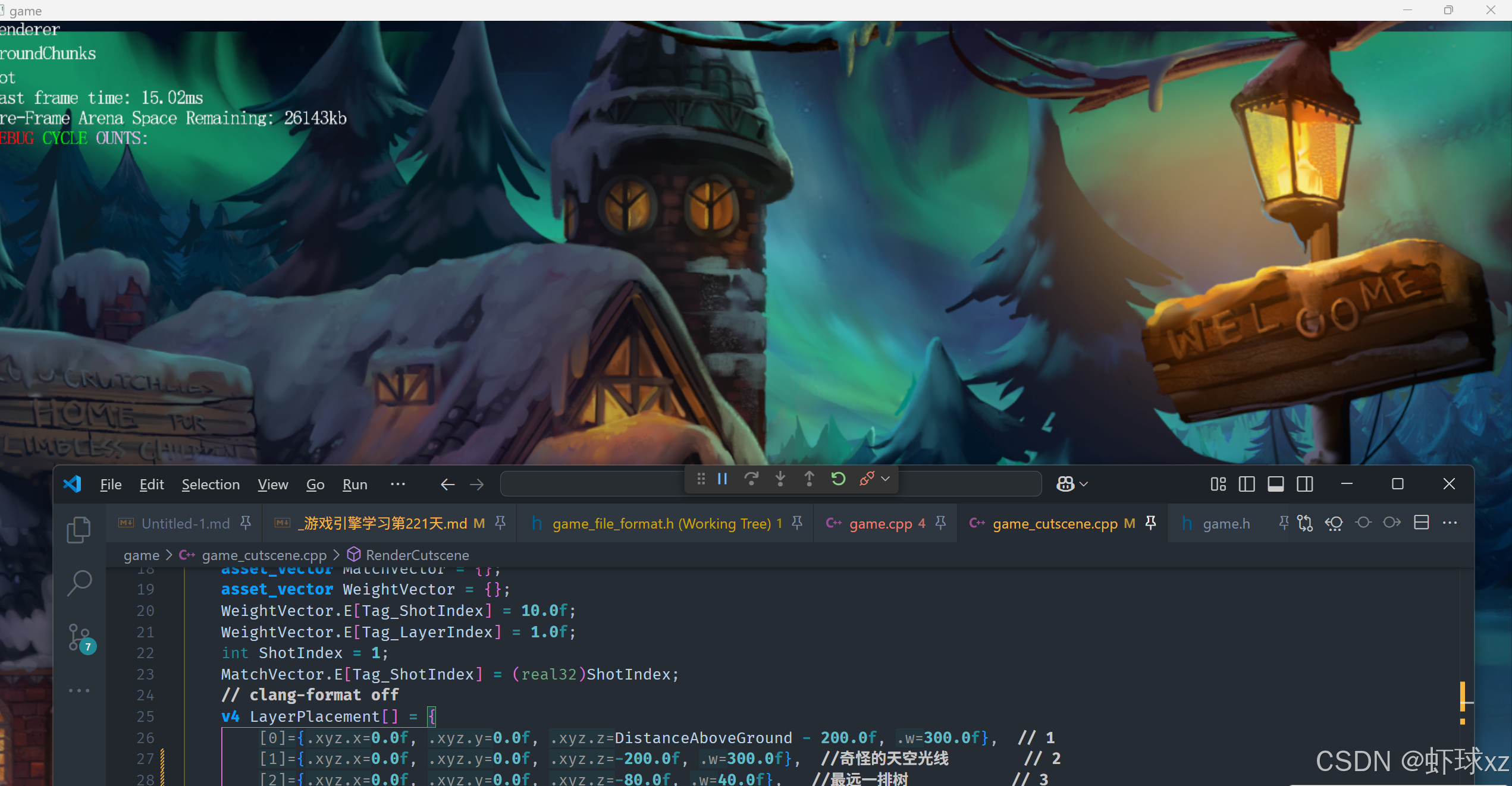
Task: Disconnect the debugger with the plug icon
Action: [x=867, y=479]
